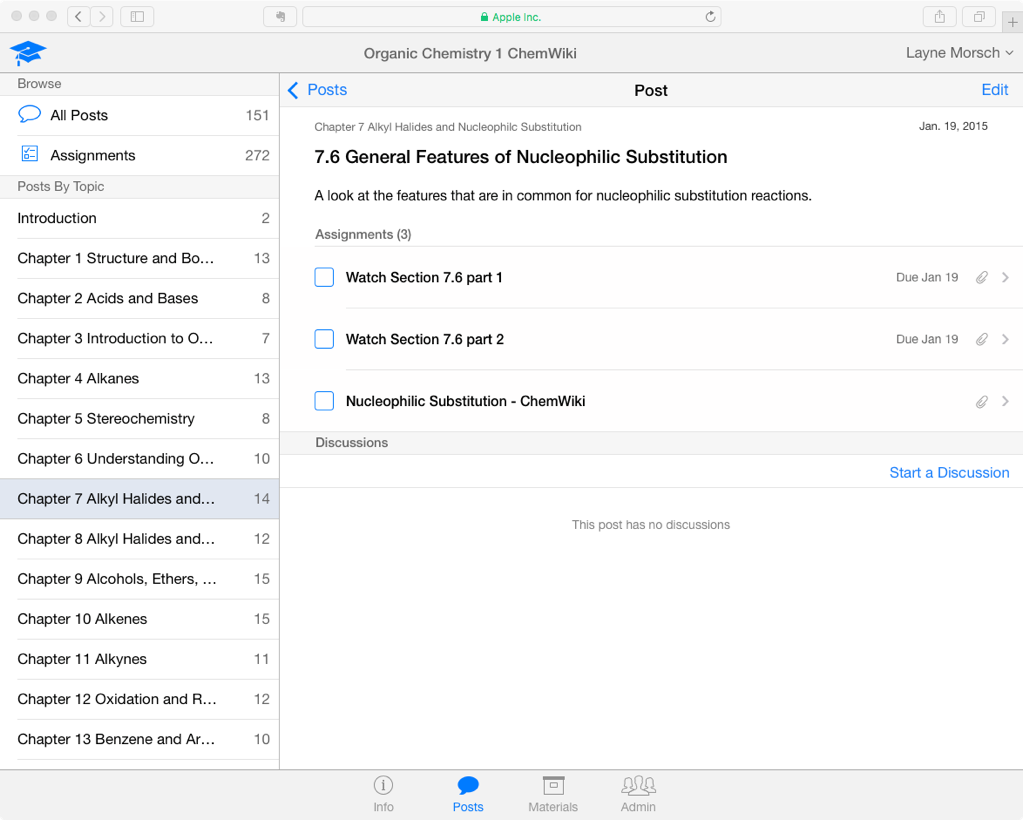Click the graduation cap app logo

click(28, 53)
